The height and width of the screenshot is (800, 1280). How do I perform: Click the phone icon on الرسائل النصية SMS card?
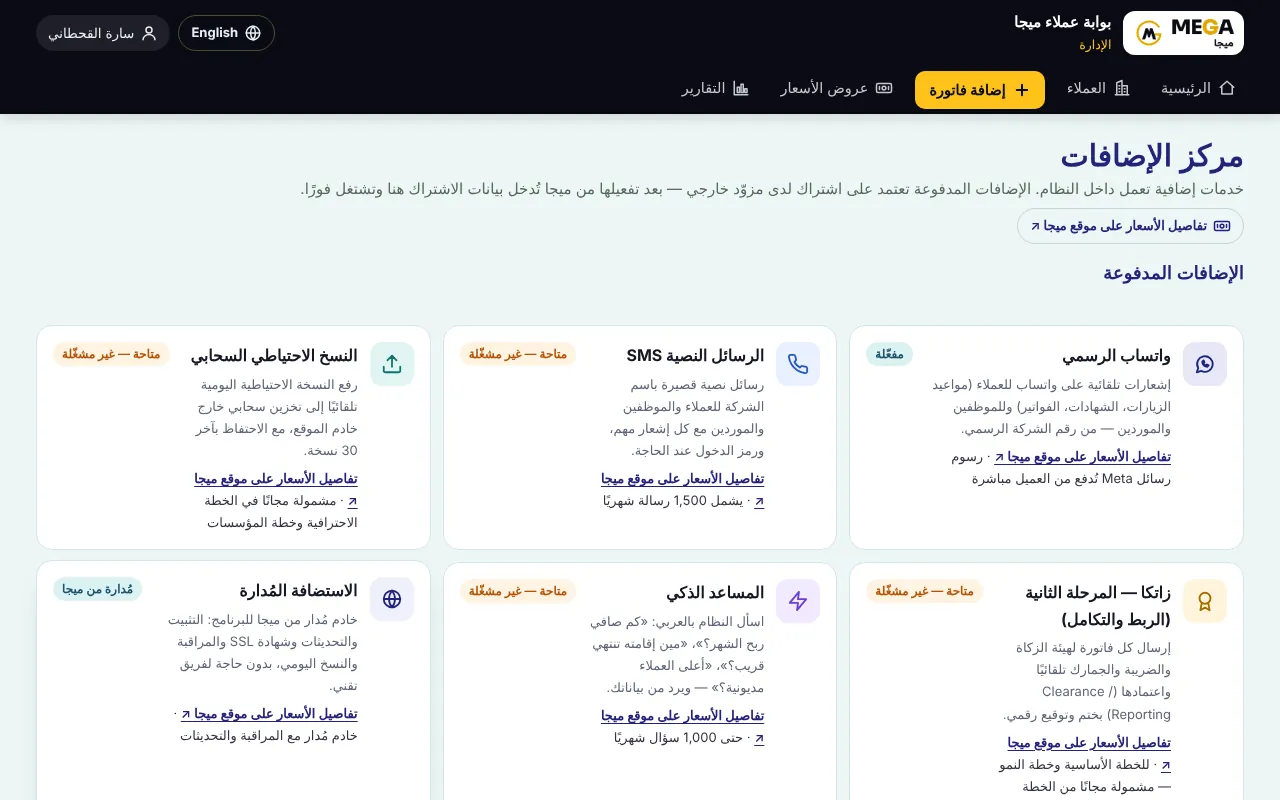pos(797,364)
